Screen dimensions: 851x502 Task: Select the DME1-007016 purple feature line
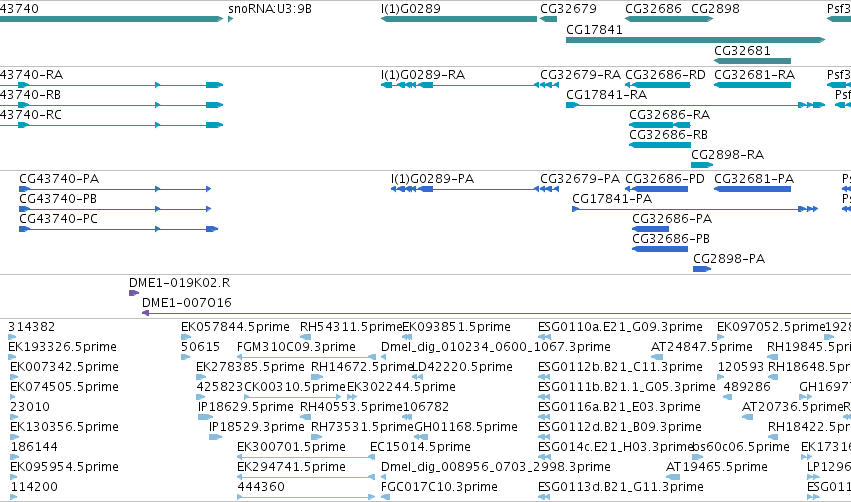(497, 313)
